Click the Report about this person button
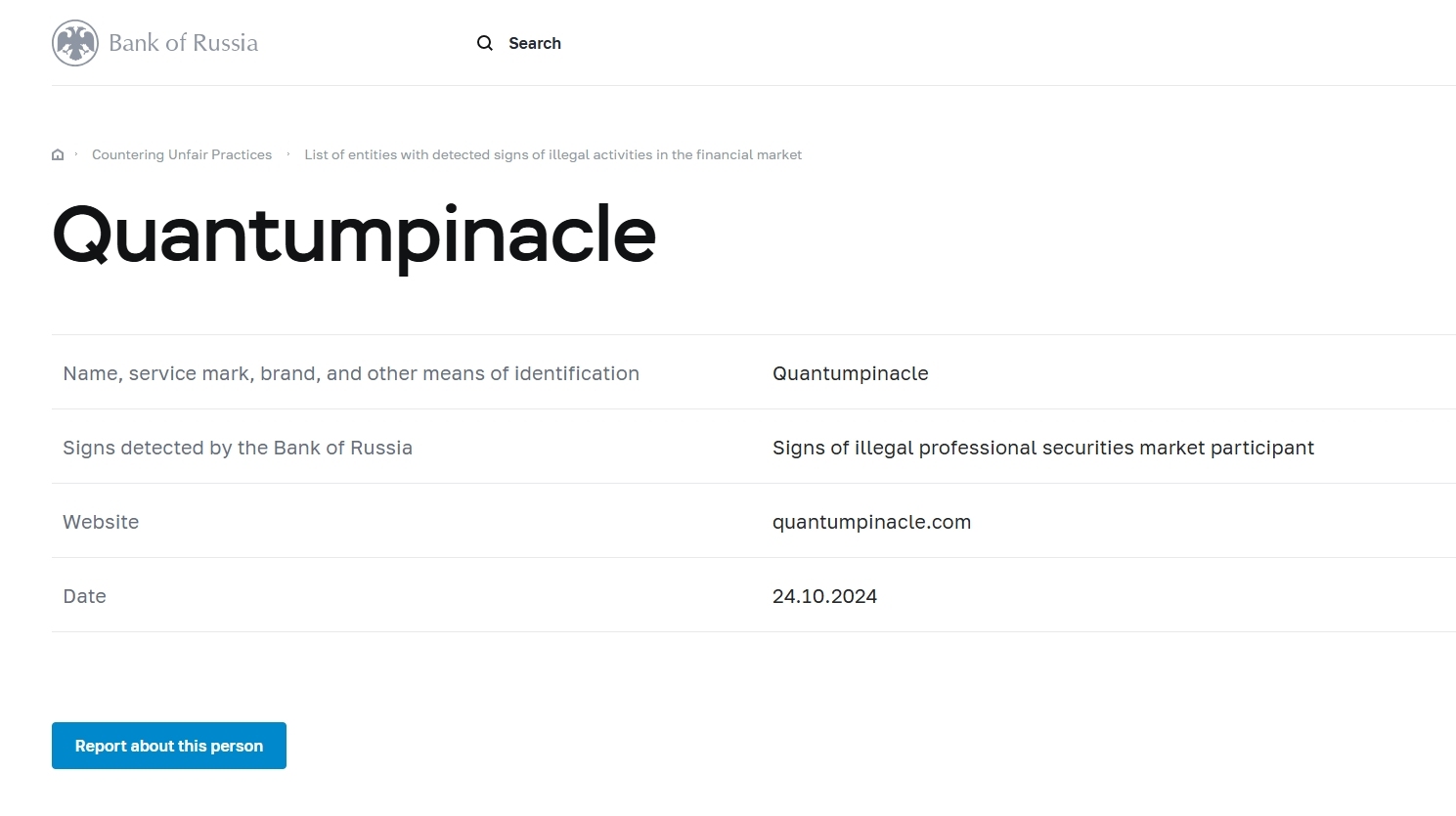Viewport: 1456px width, 816px height. (169, 746)
